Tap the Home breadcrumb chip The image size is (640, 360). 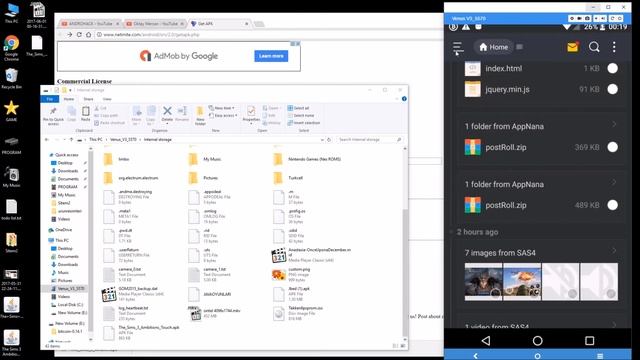click(x=493, y=47)
